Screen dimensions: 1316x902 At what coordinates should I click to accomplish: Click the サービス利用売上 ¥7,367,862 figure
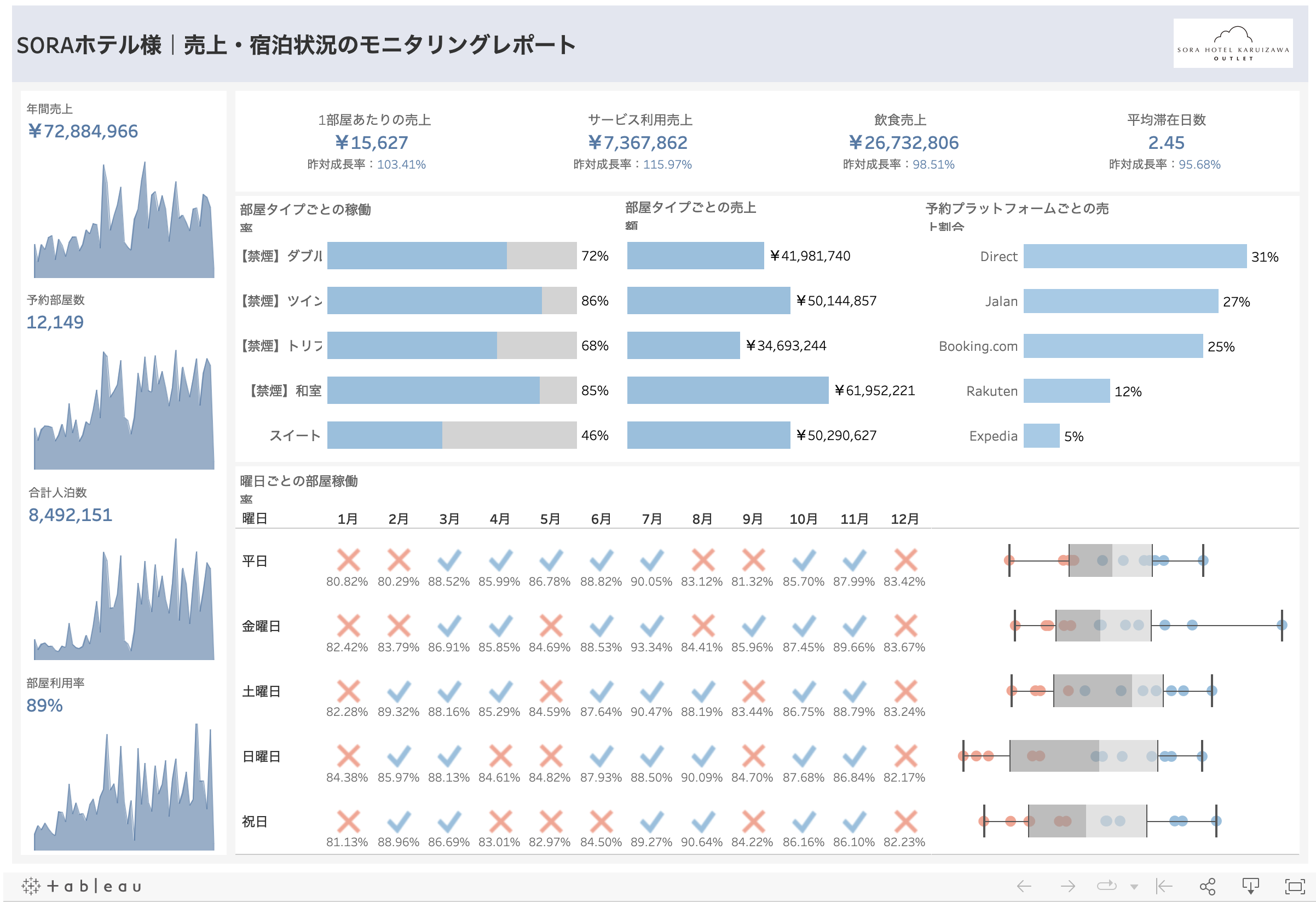click(x=637, y=142)
